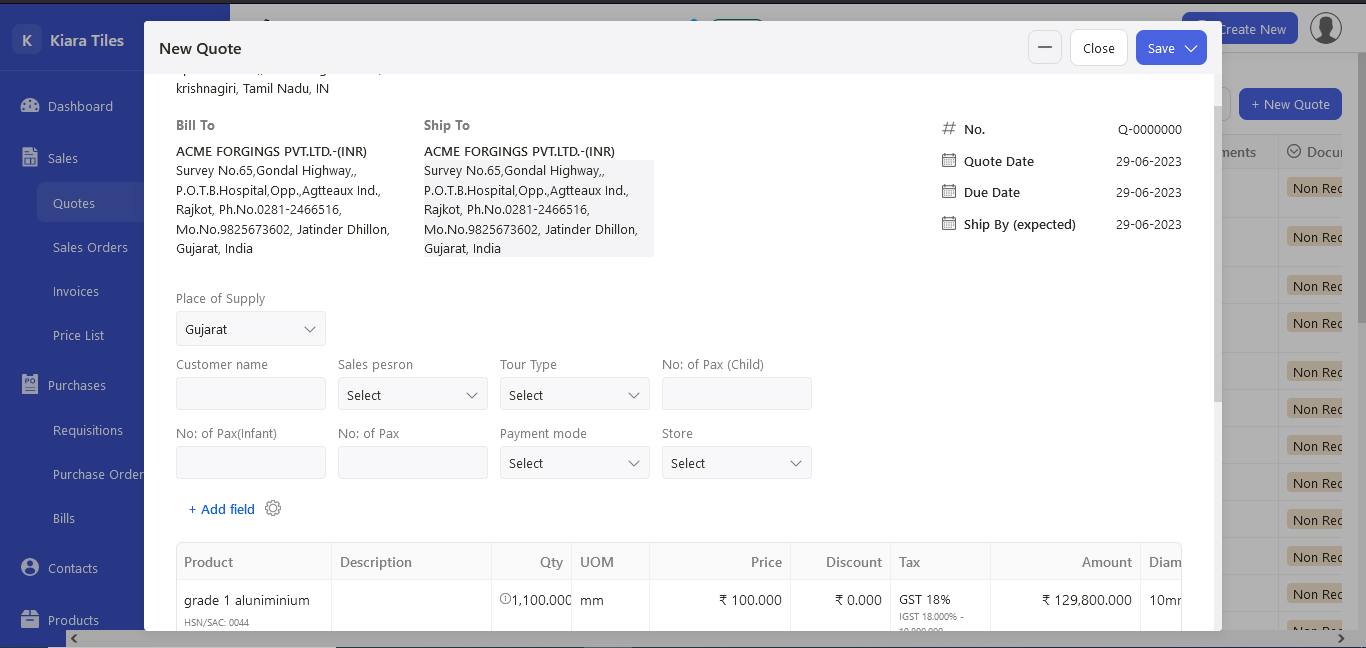
Task: Click the Dashboard gauge icon
Action: (29, 106)
